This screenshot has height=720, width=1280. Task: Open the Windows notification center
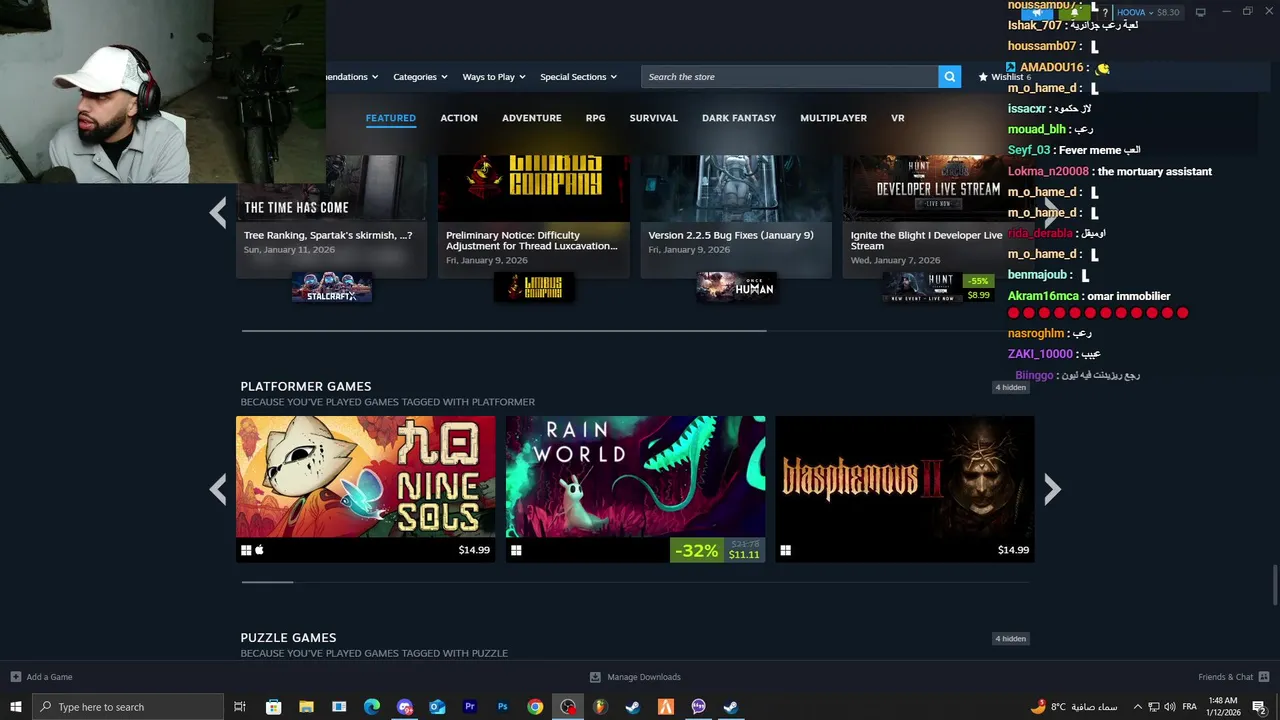click(1259, 707)
